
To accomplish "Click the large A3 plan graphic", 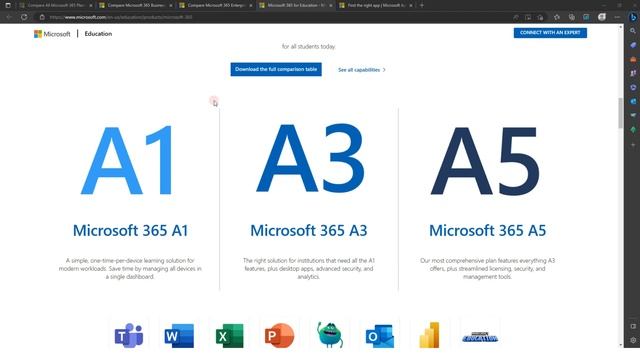I will 310,158.
